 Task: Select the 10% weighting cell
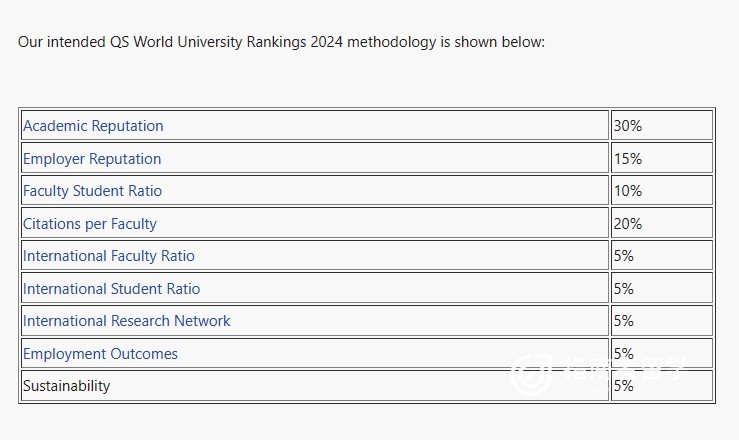pos(662,190)
